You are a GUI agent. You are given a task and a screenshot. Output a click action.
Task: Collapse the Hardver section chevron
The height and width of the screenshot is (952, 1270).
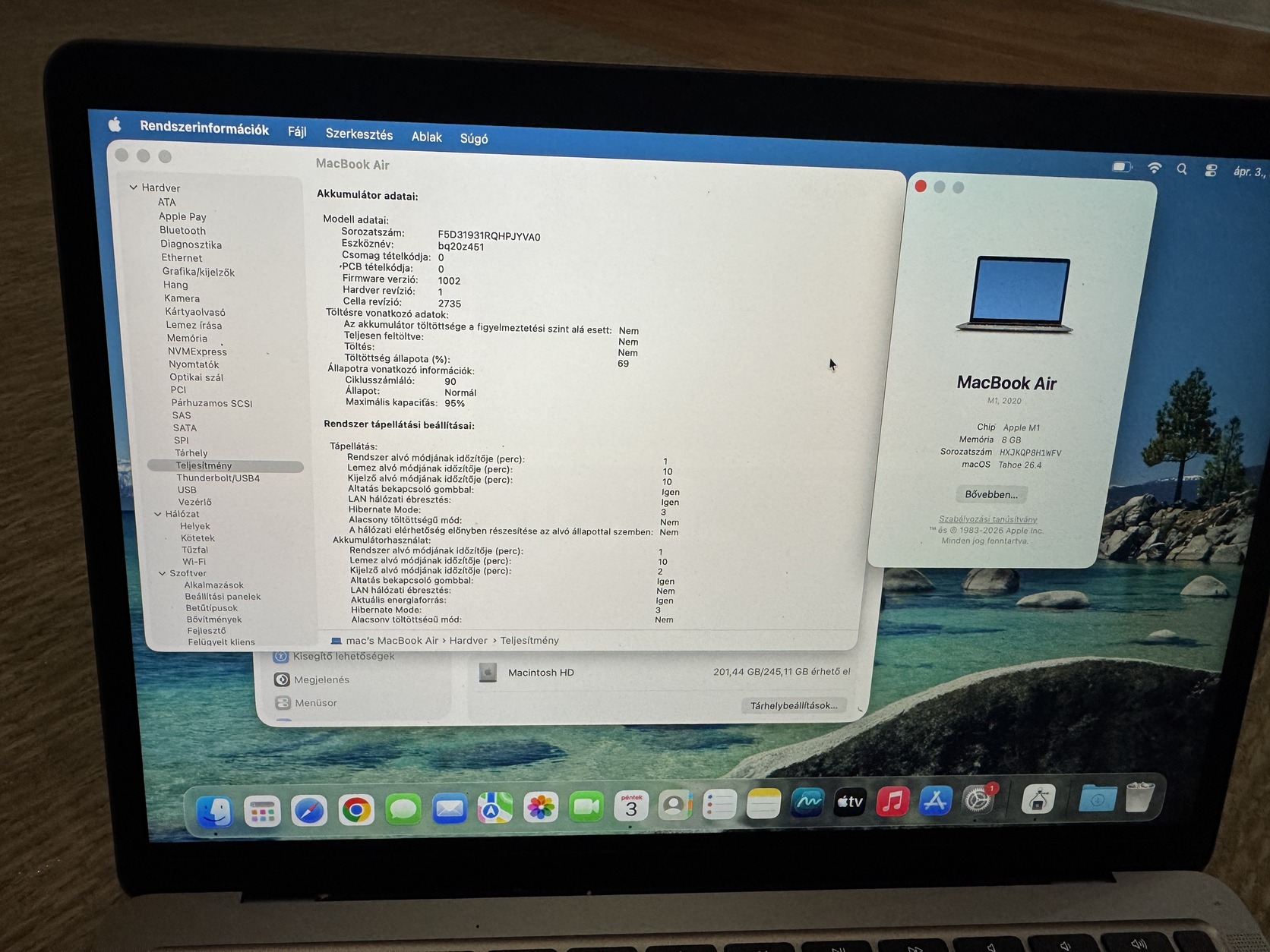134,188
